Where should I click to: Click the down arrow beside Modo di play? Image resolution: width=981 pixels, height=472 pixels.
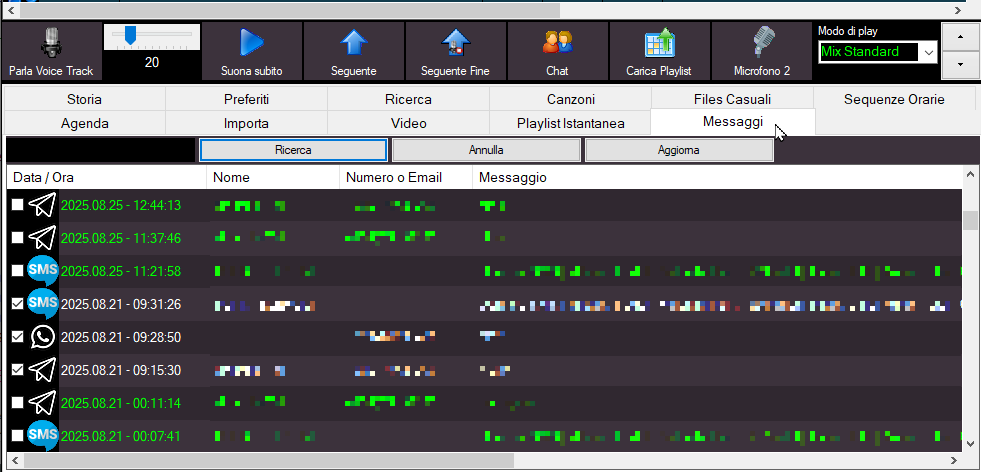click(x=961, y=64)
